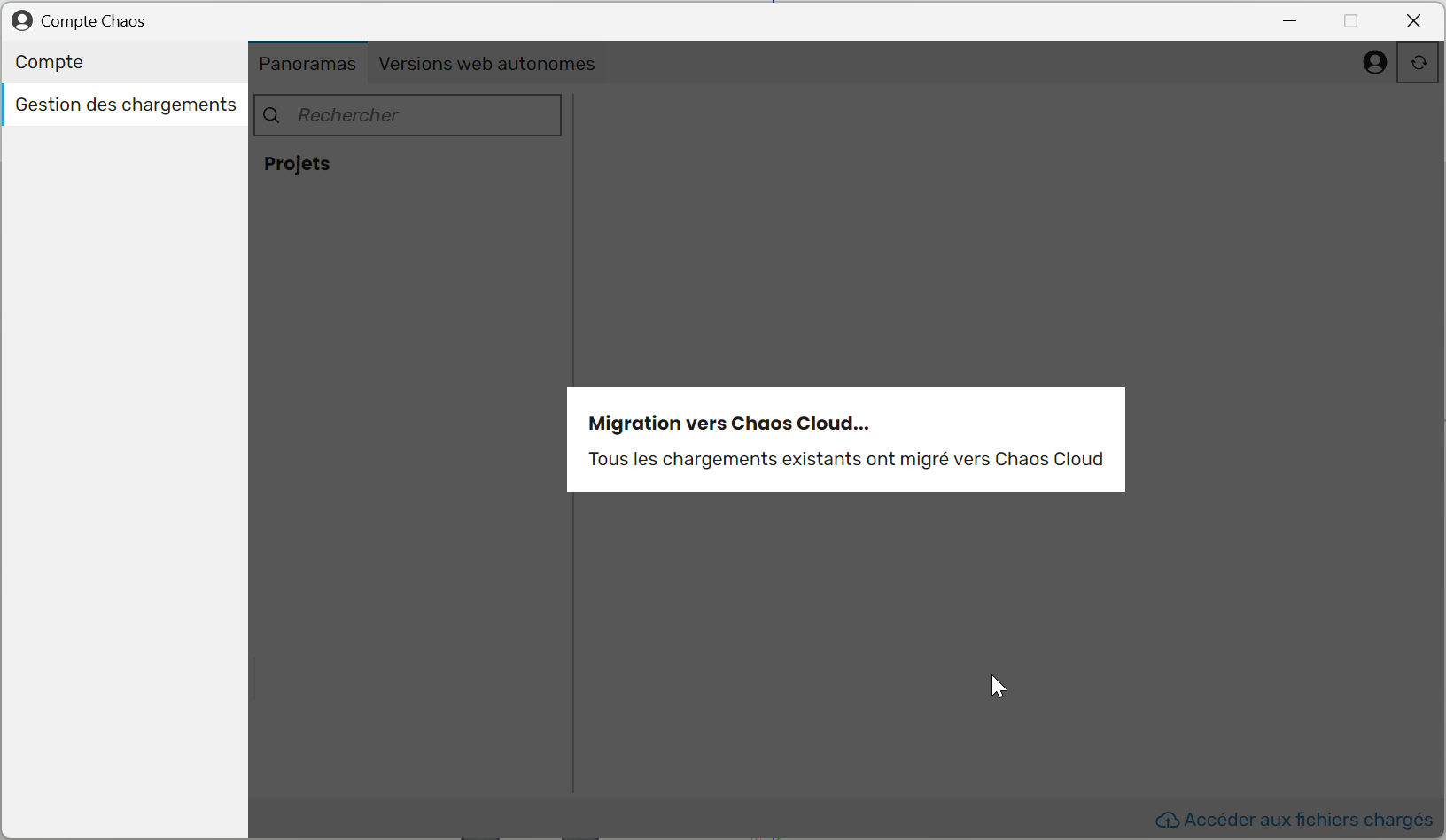Open the user account profile icon
The image size is (1446, 840).
(1374, 63)
